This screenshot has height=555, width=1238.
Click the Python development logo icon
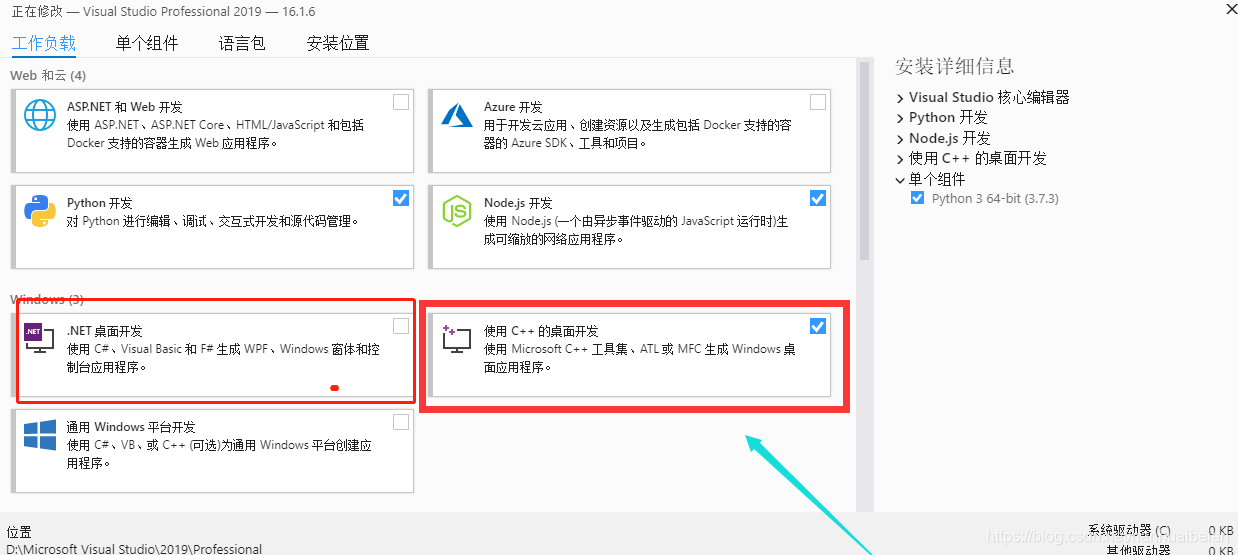(x=40, y=211)
